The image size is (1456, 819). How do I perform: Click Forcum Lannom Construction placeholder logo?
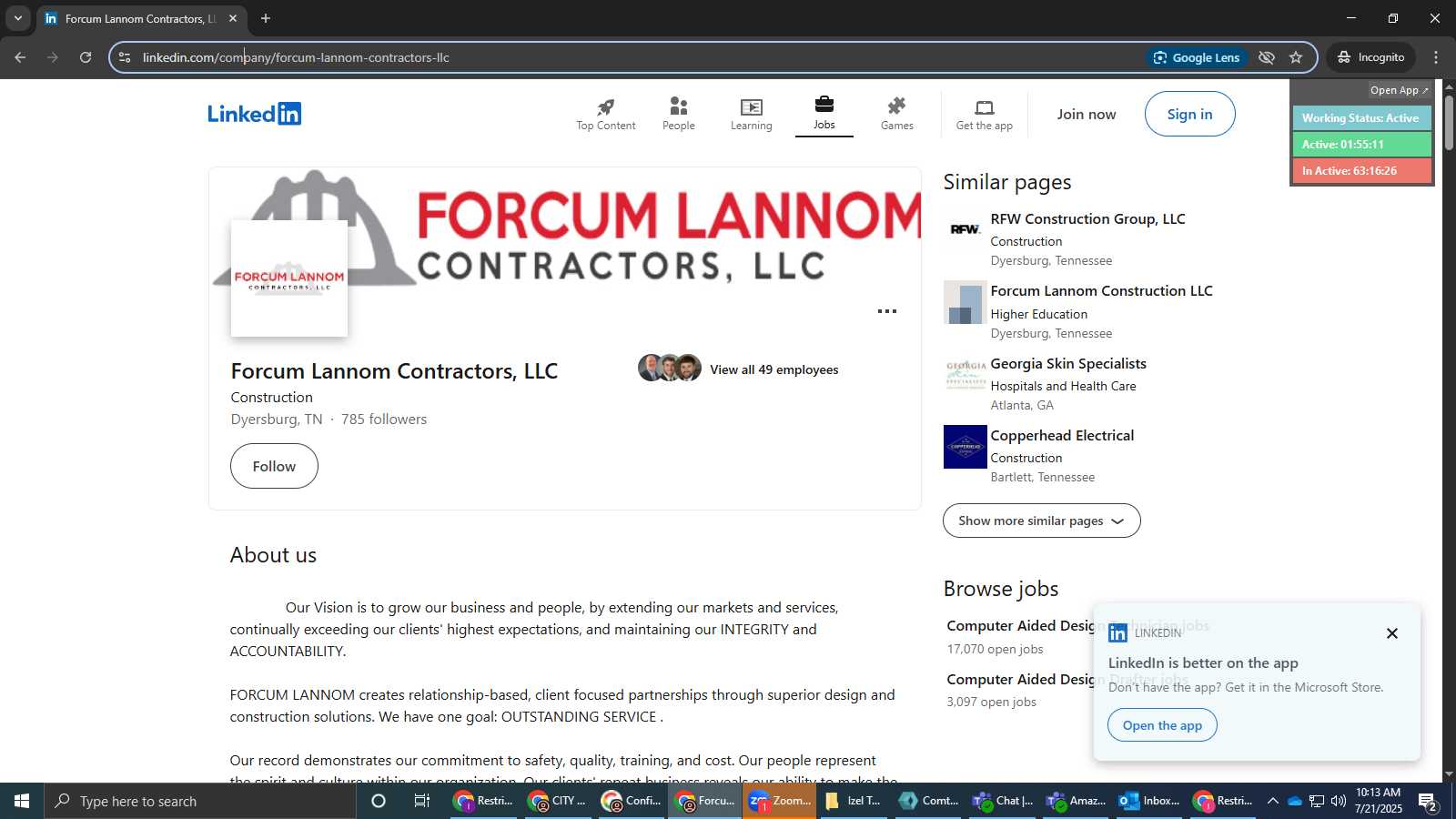click(x=965, y=302)
